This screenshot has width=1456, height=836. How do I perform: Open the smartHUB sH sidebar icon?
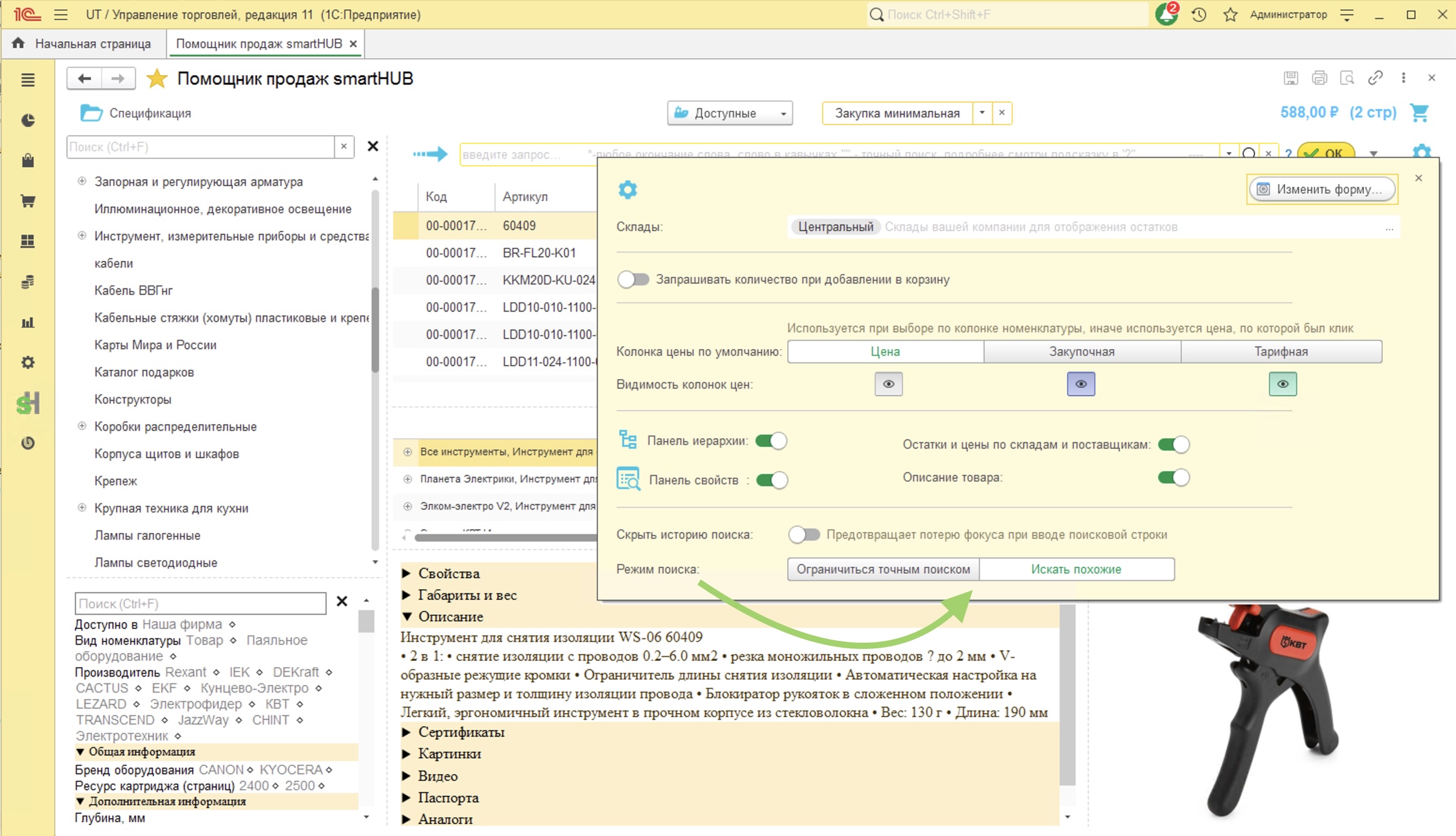pos(28,403)
